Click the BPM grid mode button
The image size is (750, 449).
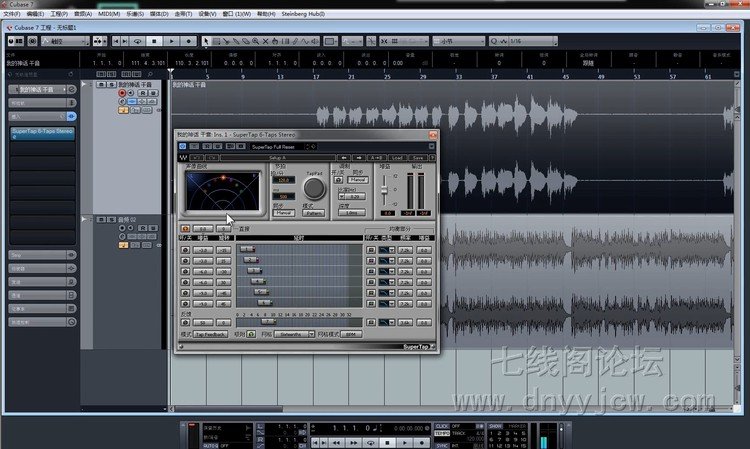tap(351, 334)
